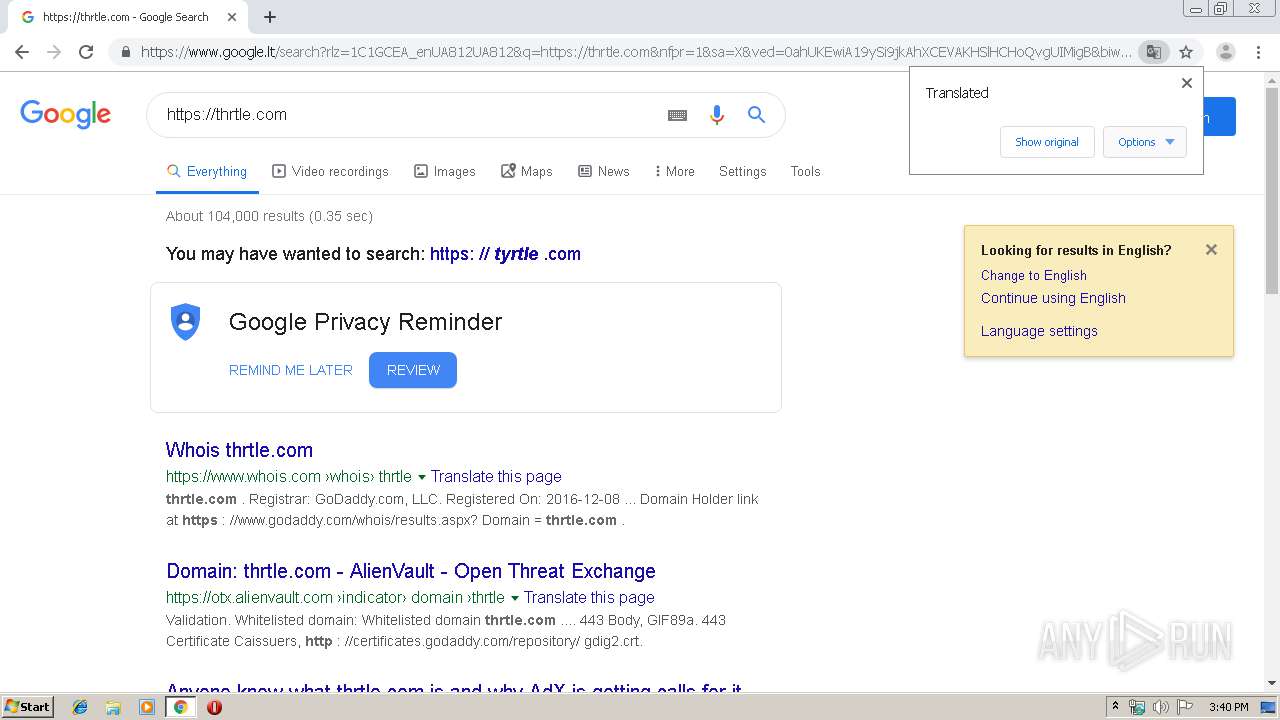Open a new tab with the plus icon
Screen dimensions: 1280x720
(x=270, y=17)
